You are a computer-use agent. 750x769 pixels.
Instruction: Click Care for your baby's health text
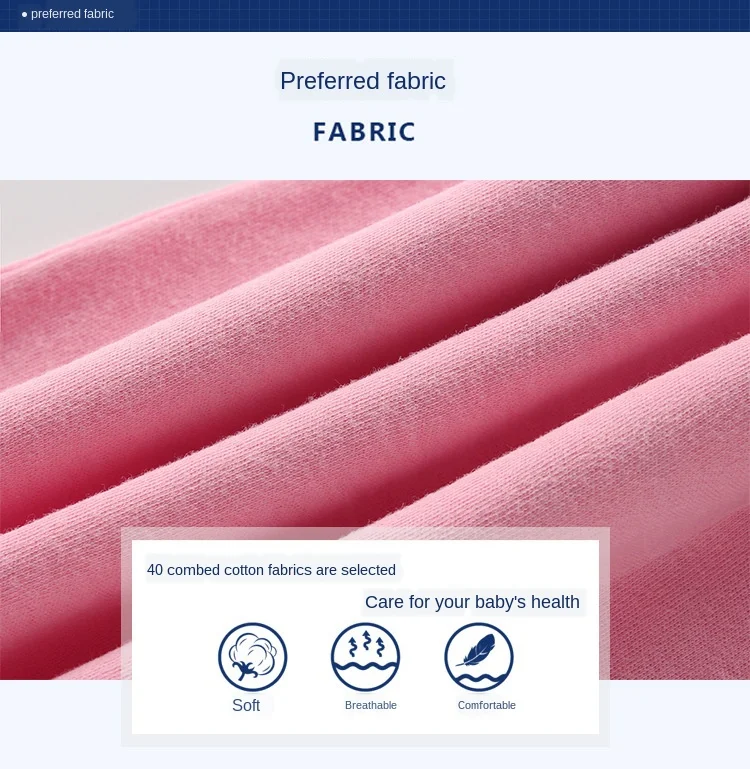472,602
